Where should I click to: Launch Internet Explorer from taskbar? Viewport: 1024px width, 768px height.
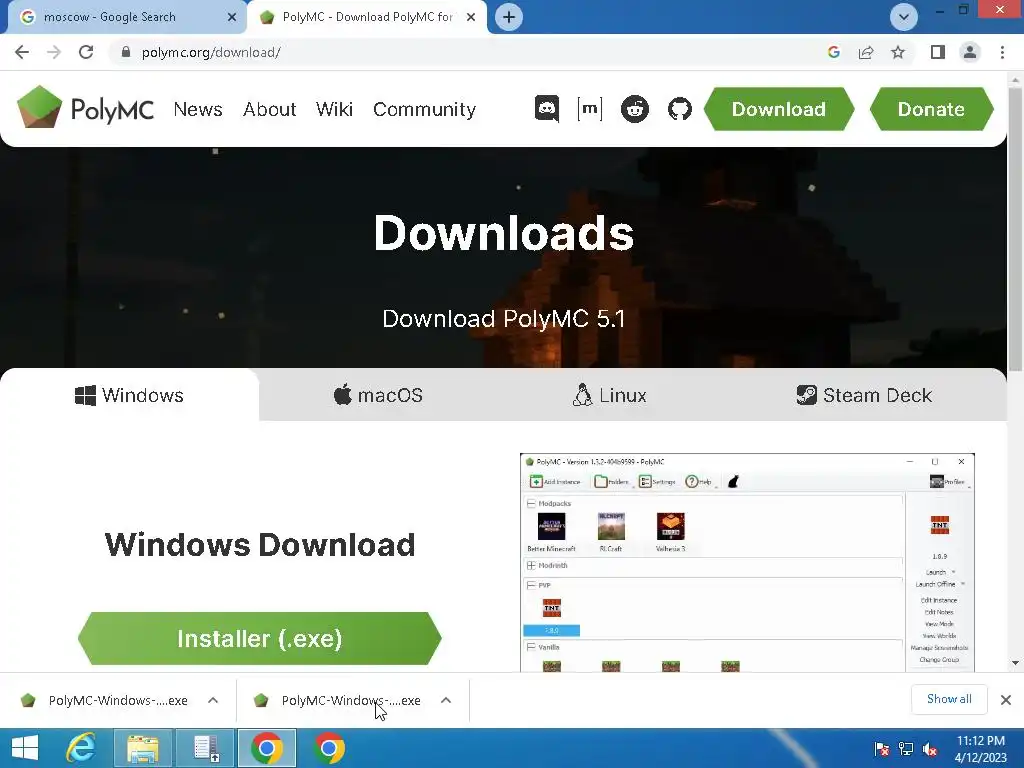[81, 748]
